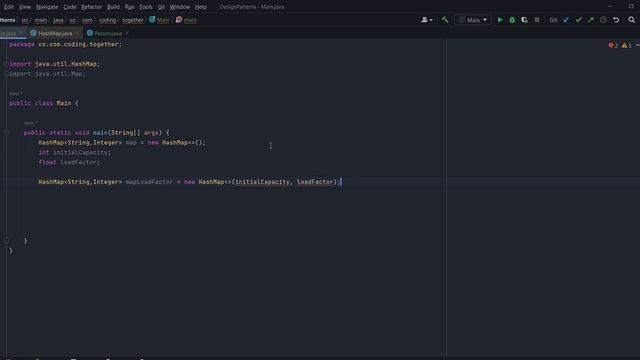The width and height of the screenshot is (640, 360).
Task: Click the Main class icon in breadcrumb
Action: click(x=152, y=20)
